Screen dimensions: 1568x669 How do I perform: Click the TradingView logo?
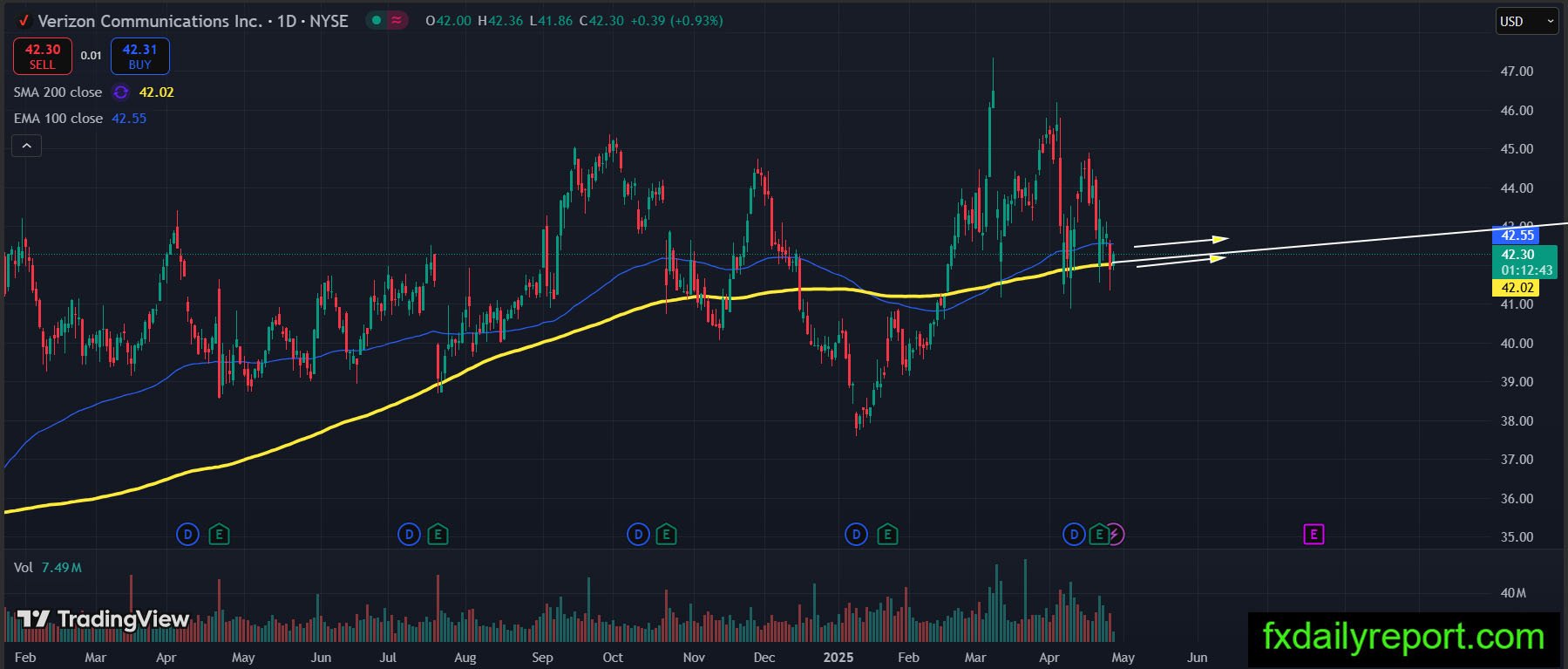coord(104,619)
